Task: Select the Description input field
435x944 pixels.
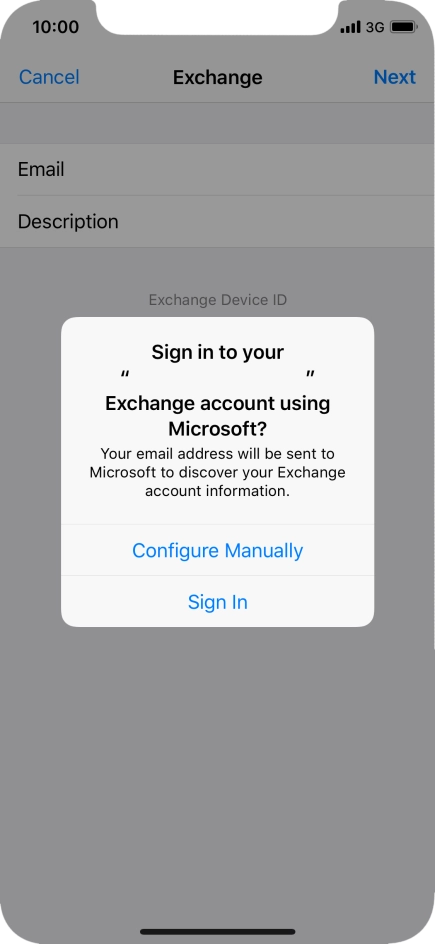Action: pos(217,222)
